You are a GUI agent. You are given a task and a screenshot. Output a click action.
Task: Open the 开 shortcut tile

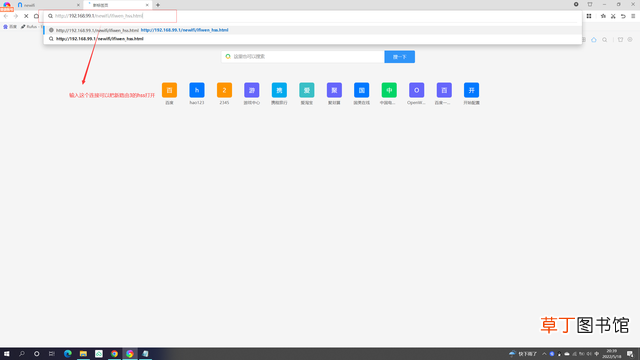coord(471,90)
